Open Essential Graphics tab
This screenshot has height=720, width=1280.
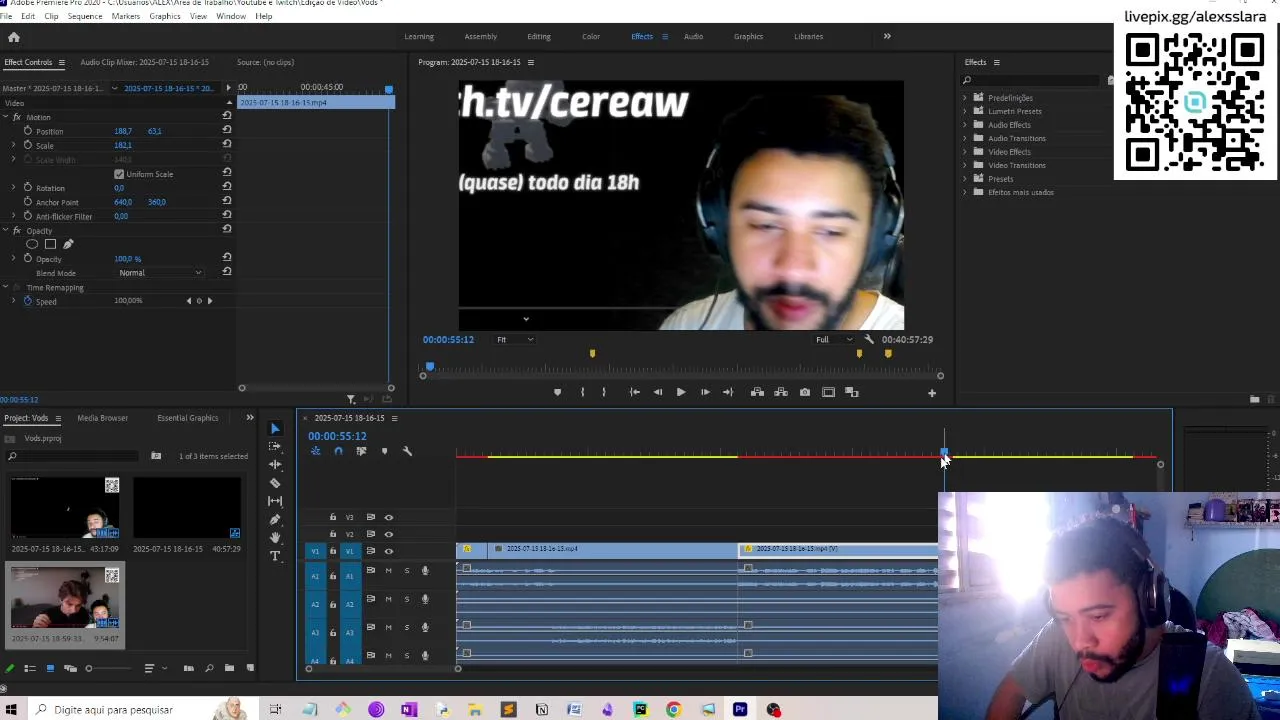tap(188, 418)
